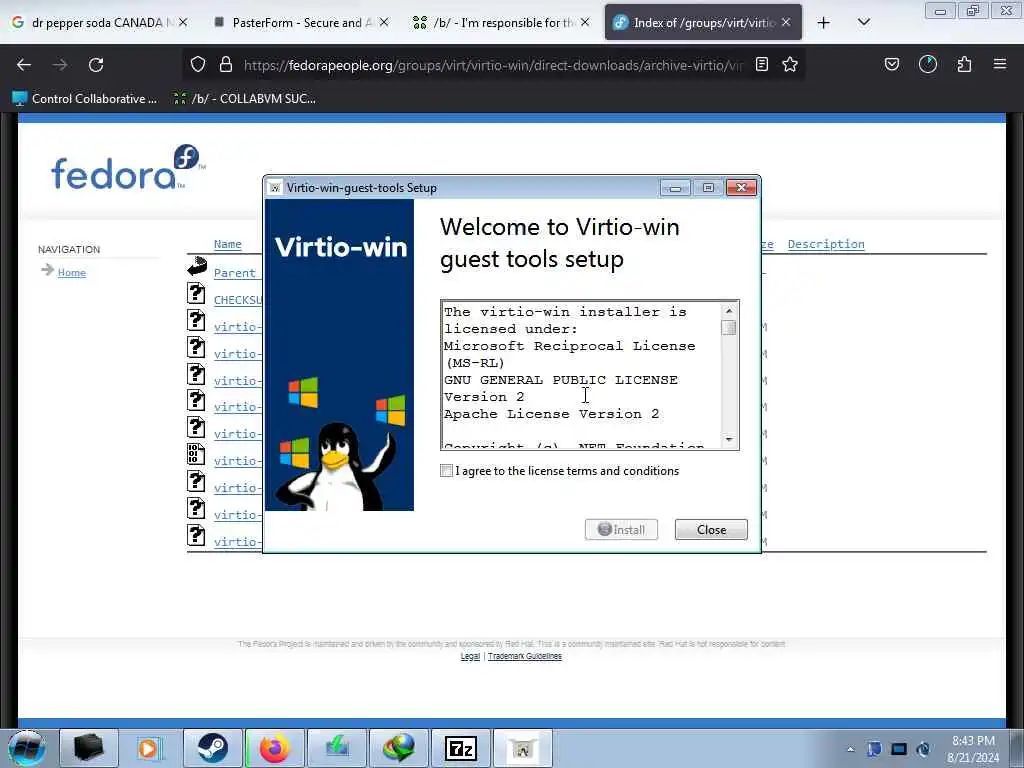Open the Windows Start menu

[27, 748]
